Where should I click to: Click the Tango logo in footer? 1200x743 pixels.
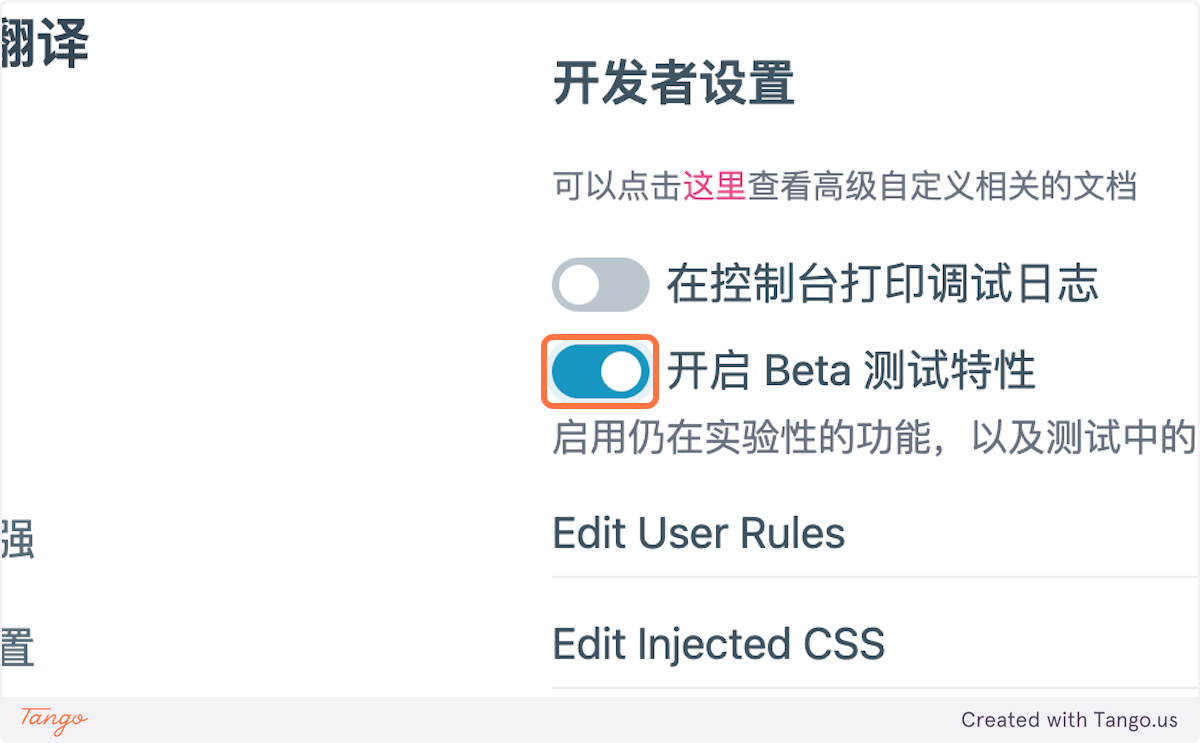54,719
